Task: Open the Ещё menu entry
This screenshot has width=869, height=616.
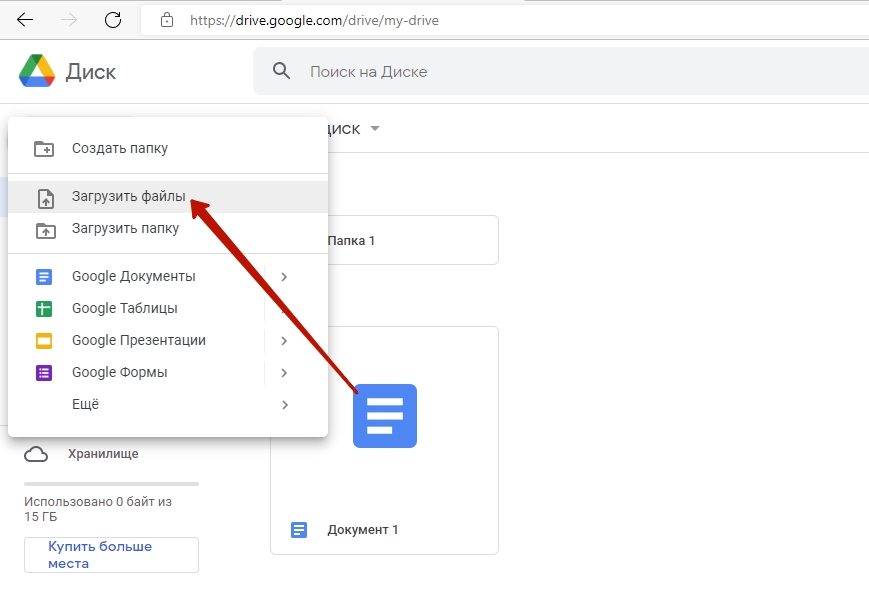Action: (x=168, y=405)
